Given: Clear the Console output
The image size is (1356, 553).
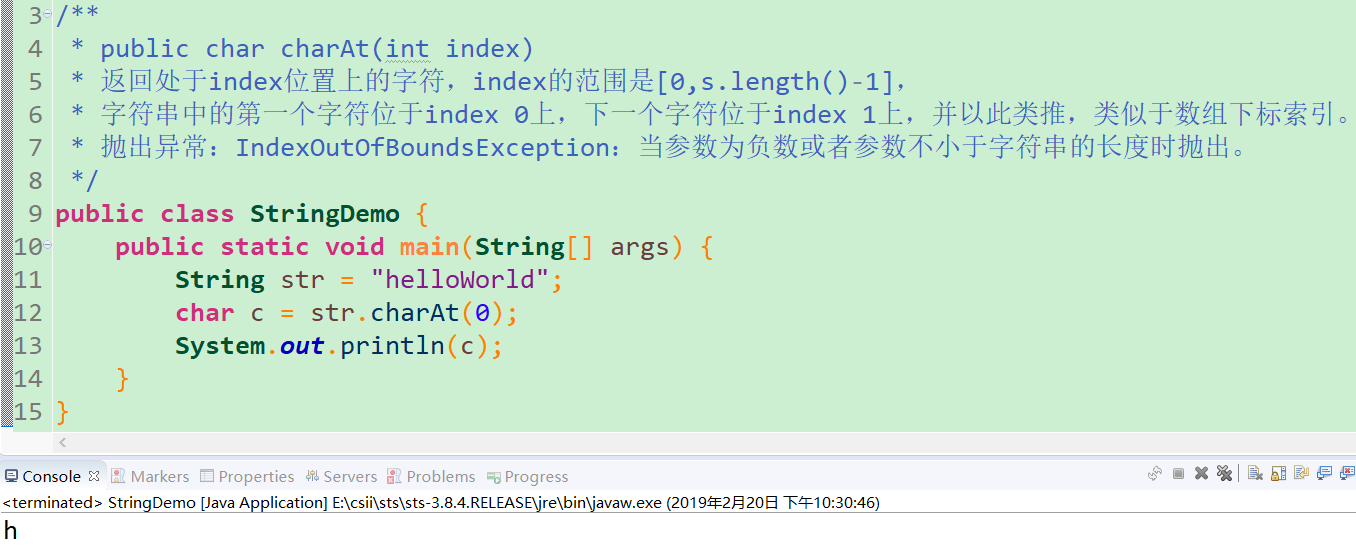Looking at the screenshot, I should coord(1255,473).
